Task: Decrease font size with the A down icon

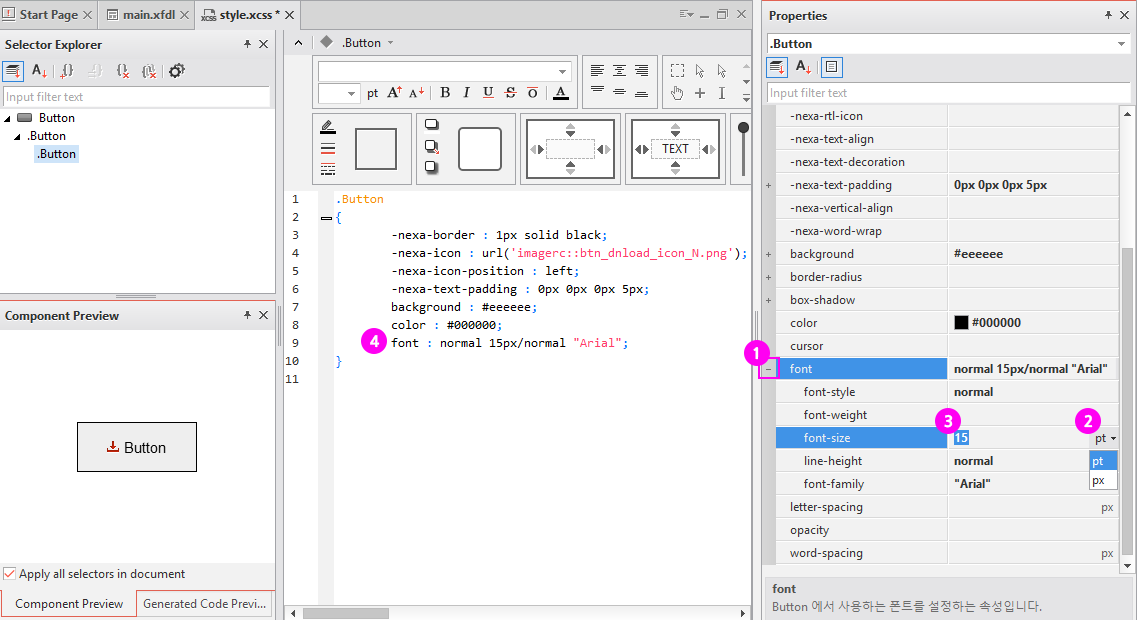Action: (416, 93)
